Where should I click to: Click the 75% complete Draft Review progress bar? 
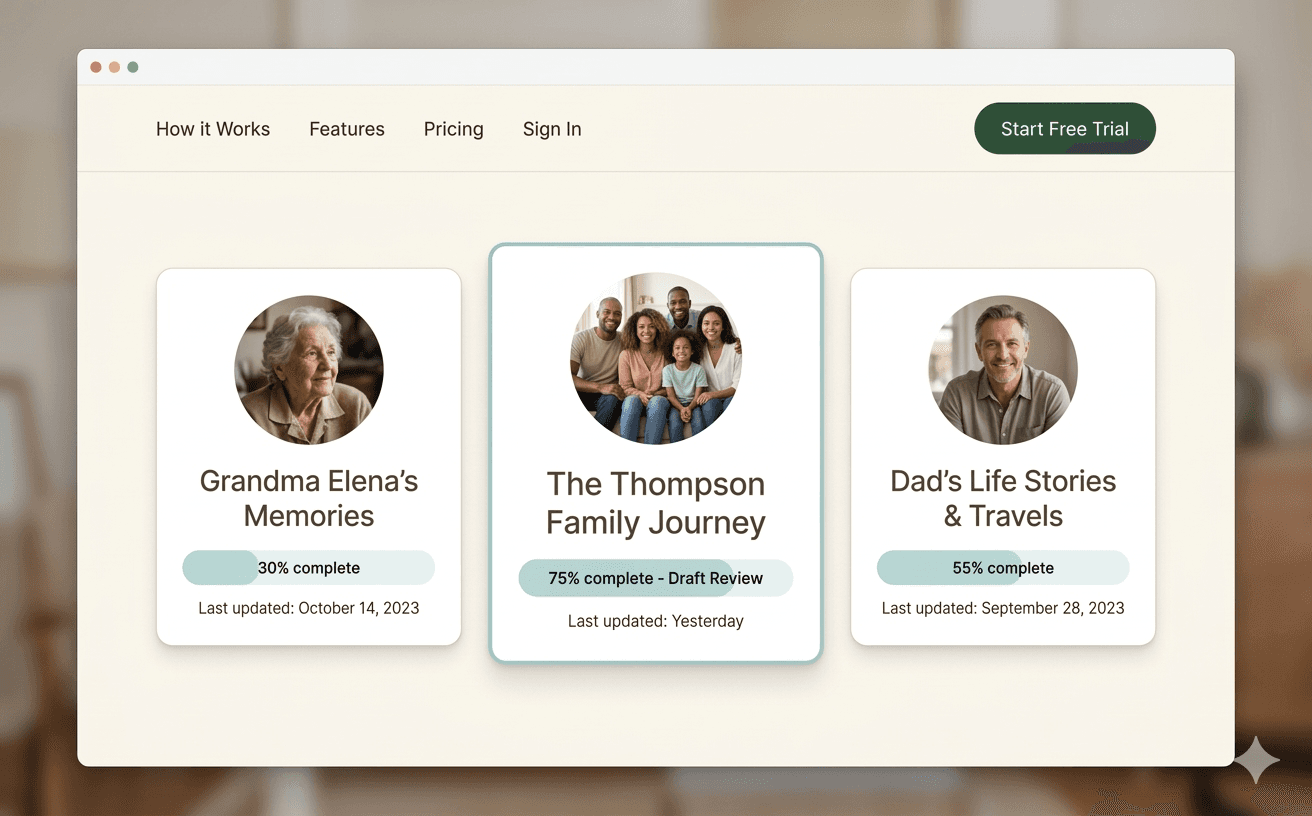tap(655, 578)
